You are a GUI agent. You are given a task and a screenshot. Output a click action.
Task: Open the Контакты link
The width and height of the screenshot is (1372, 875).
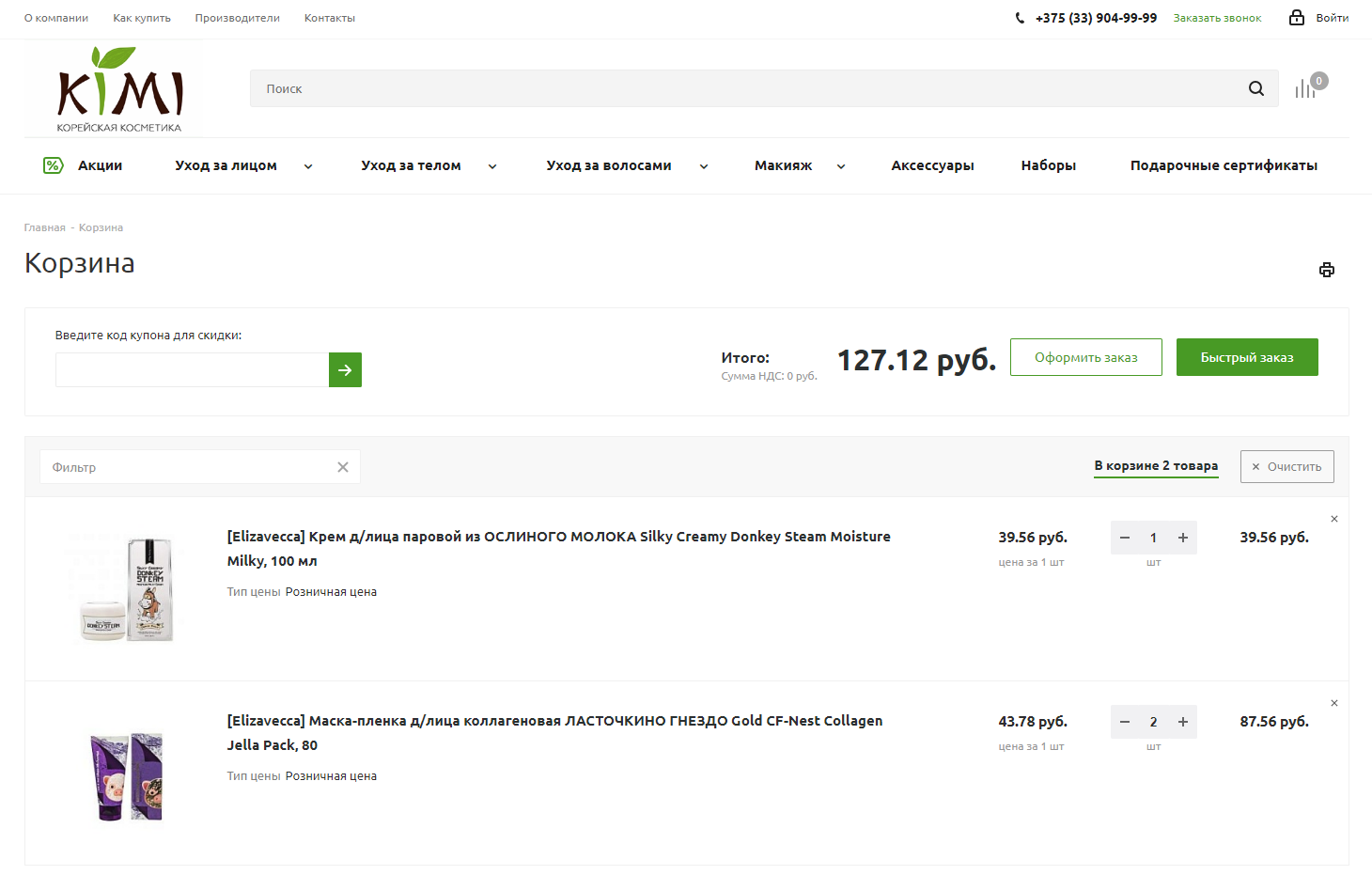point(330,18)
